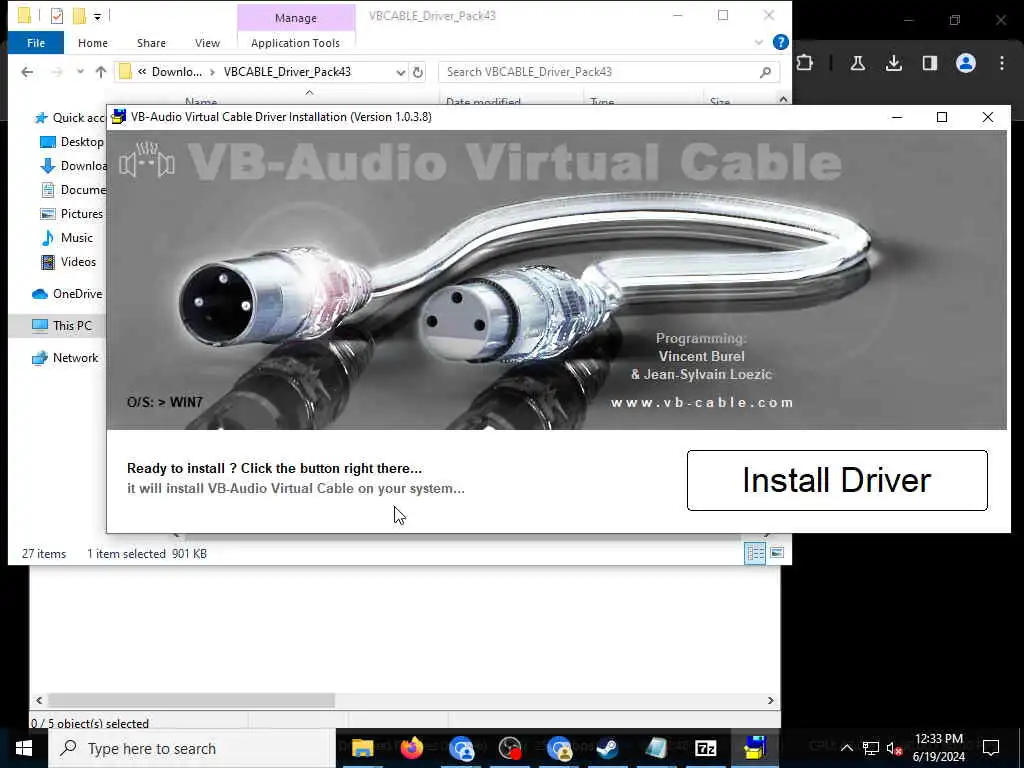Open OBS Studio from taskbar

pos(509,748)
